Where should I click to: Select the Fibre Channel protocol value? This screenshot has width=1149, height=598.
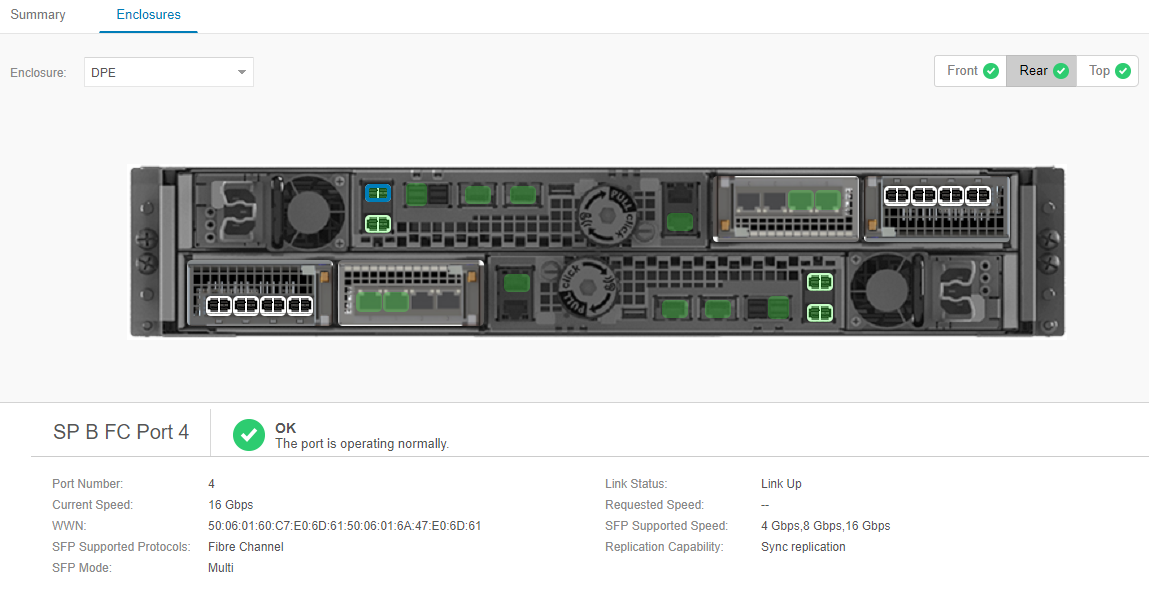[x=245, y=547]
